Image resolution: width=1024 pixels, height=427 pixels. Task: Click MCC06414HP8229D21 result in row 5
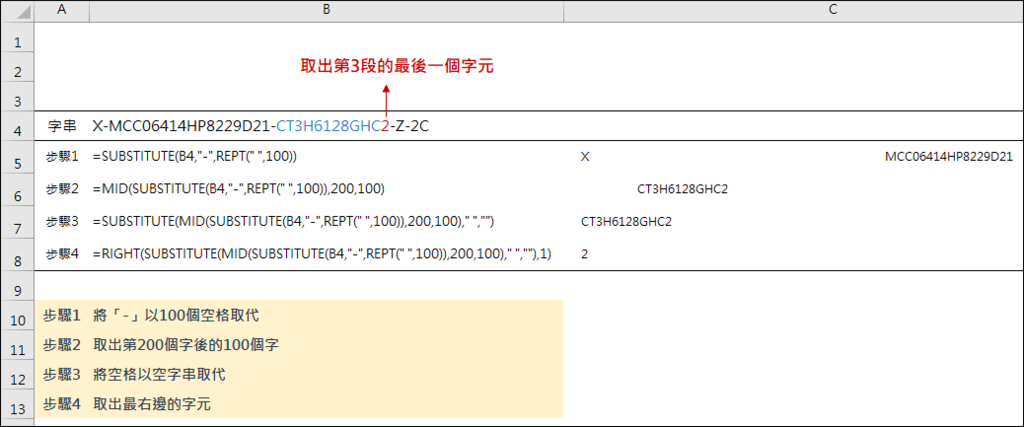[x=949, y=157]
